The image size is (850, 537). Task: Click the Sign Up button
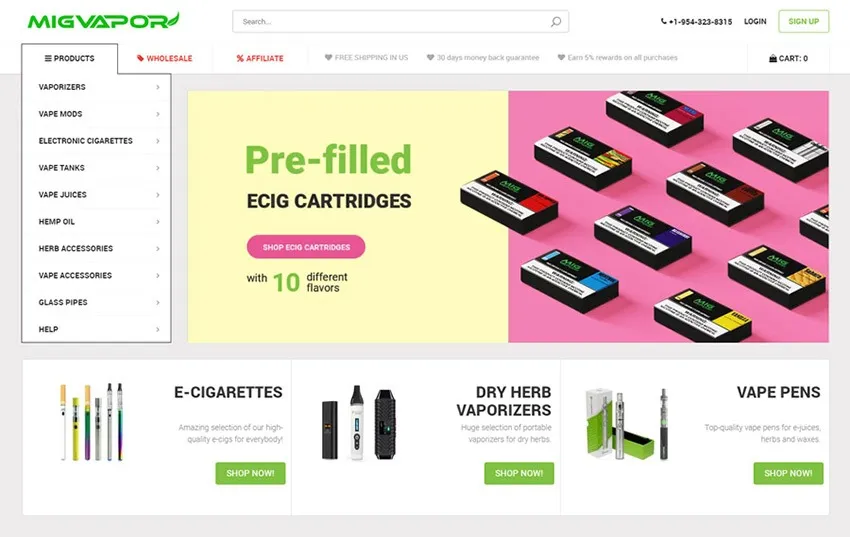(803, 22)
